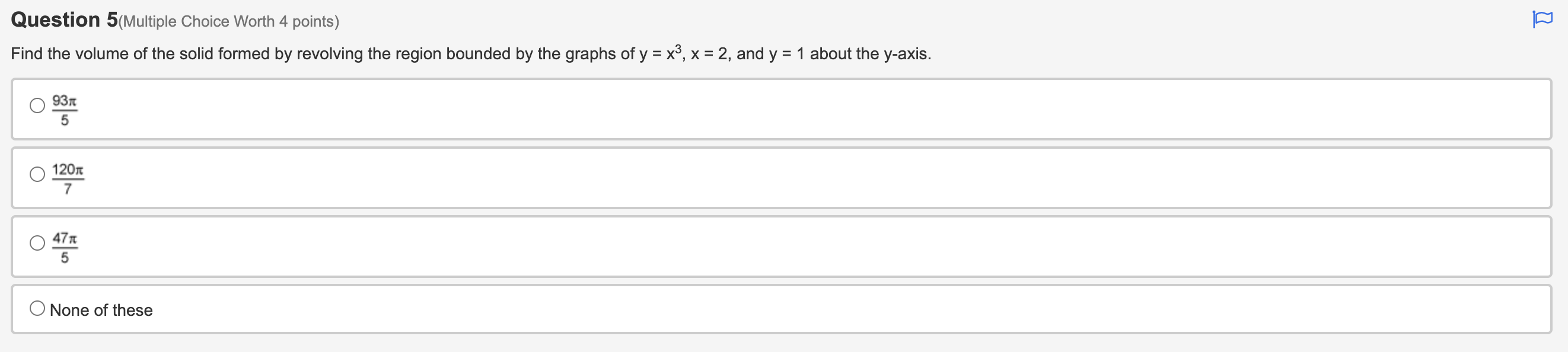The height and width of the screenshot is (352, 1568).
Task: Click the question prompt text
Action: coord(469,54)
